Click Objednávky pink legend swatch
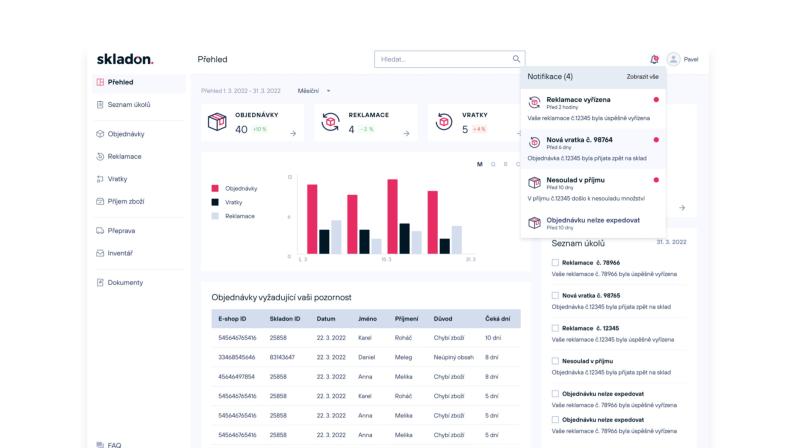796x448 pixels. [215, 188]
